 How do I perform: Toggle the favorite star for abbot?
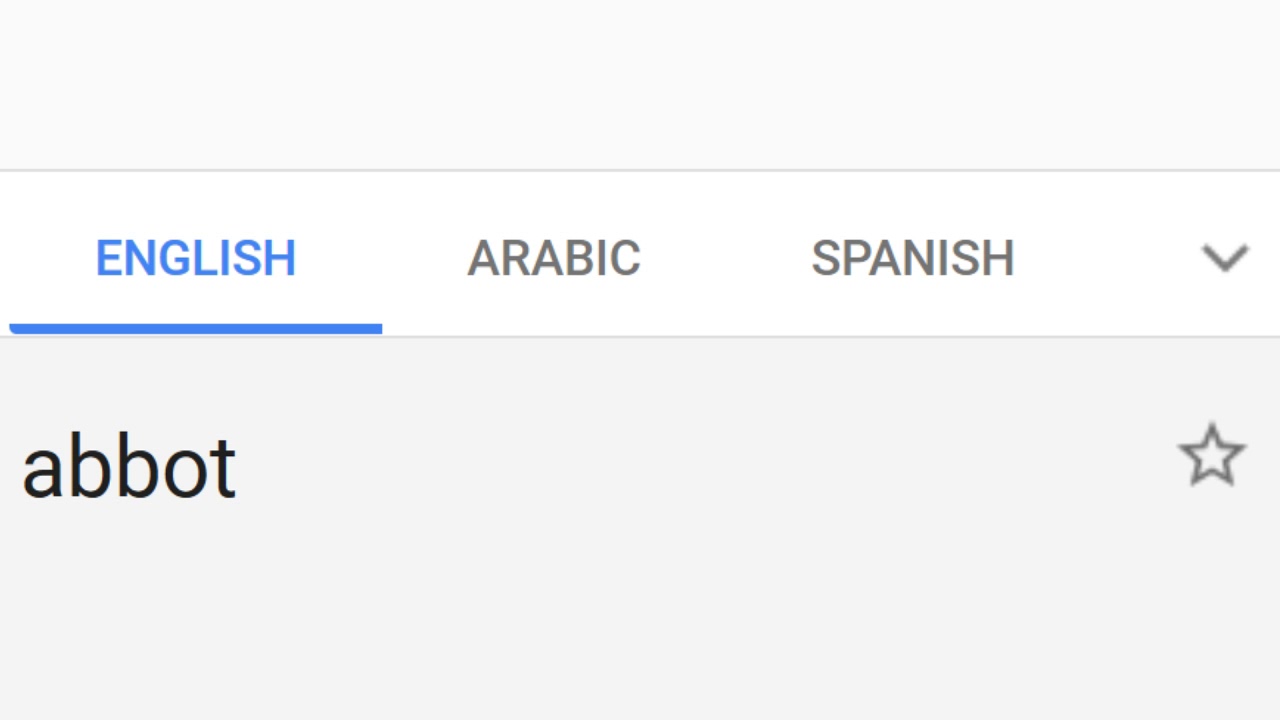pos(1212,456)
